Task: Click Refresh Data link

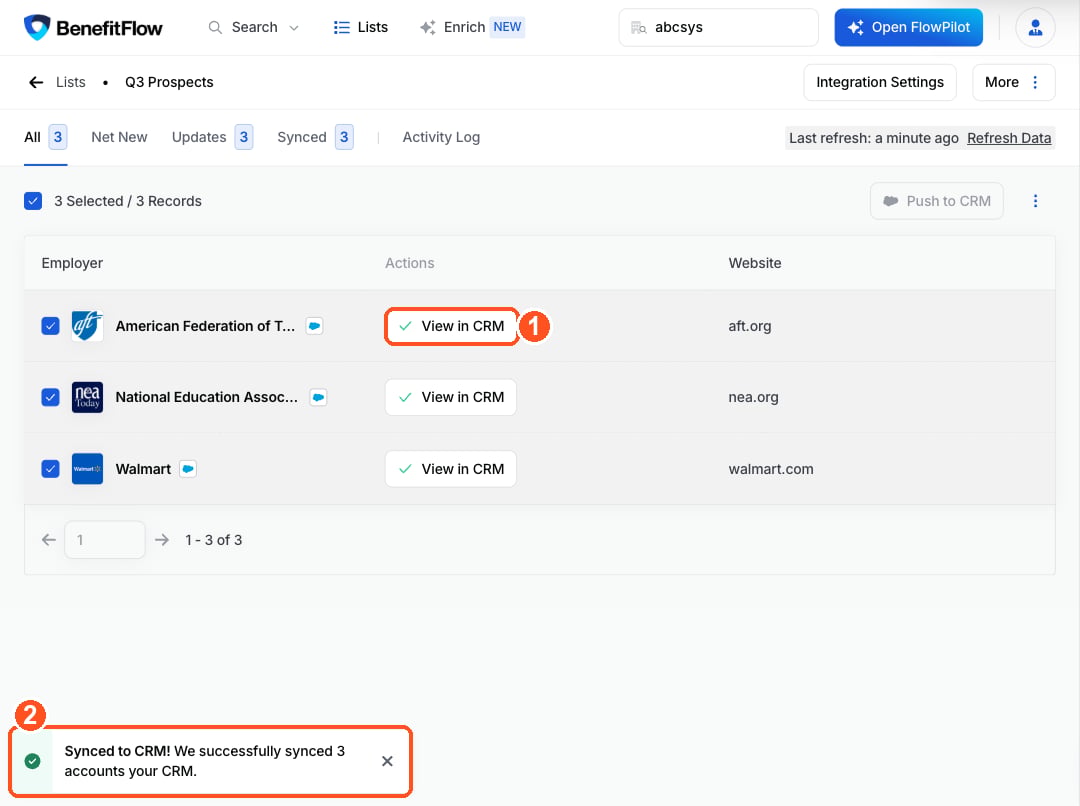Action: coord(1009,138)
